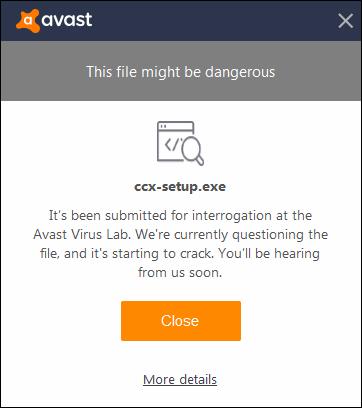Image resolution: width=362 pixels, height=408 pixels.
Task: Click the code brackets symbol inside the window icon
Action: coord(173,144)
